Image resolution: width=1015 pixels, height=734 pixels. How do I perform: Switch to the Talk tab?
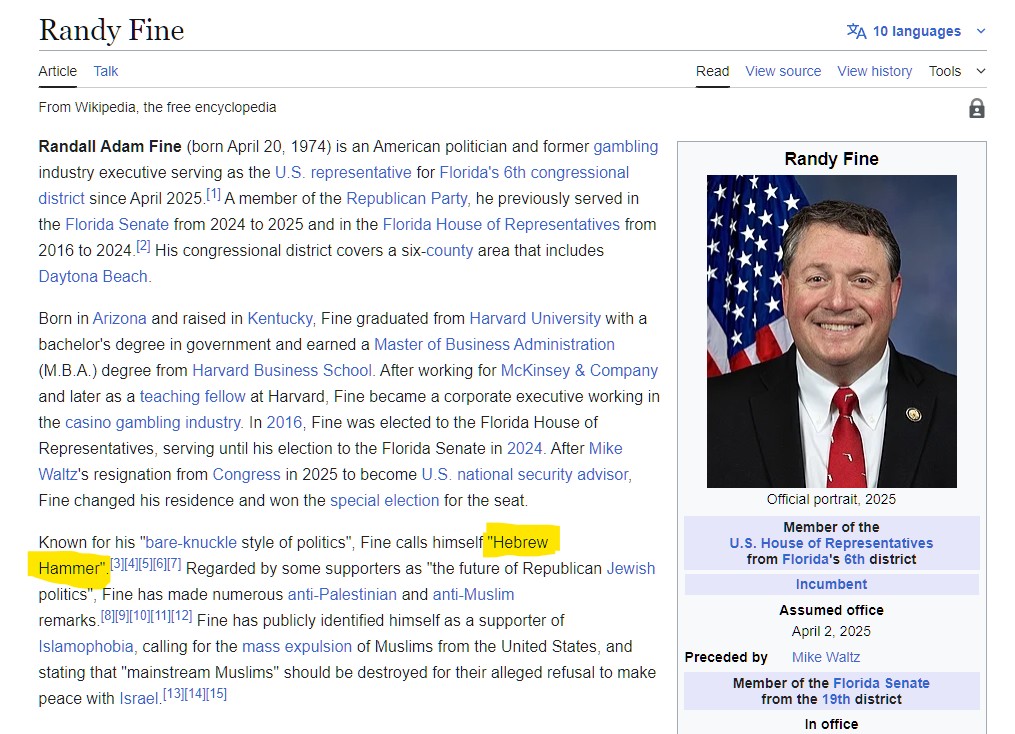pyautogui.click(x=106, y=71)
